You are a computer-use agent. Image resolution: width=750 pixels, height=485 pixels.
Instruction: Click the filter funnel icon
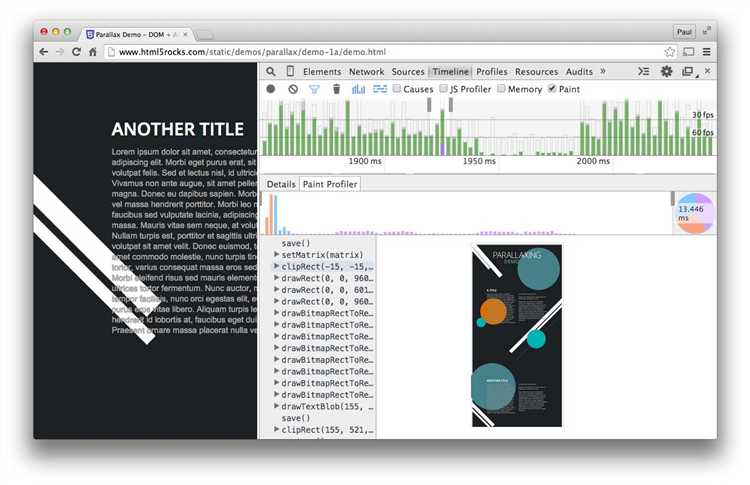click(x=314, y=89)
